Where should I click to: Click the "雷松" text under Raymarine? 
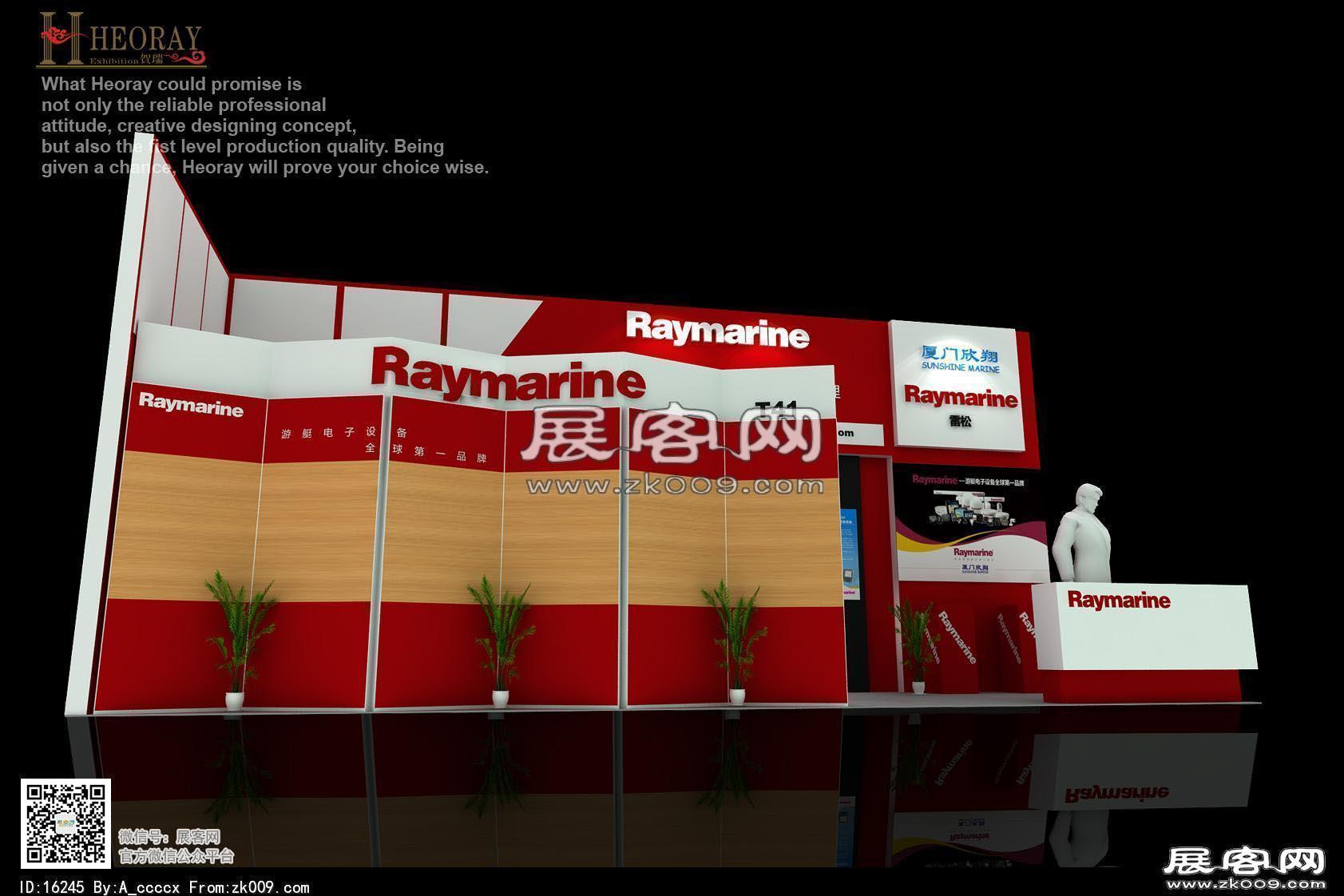(961, 420)
